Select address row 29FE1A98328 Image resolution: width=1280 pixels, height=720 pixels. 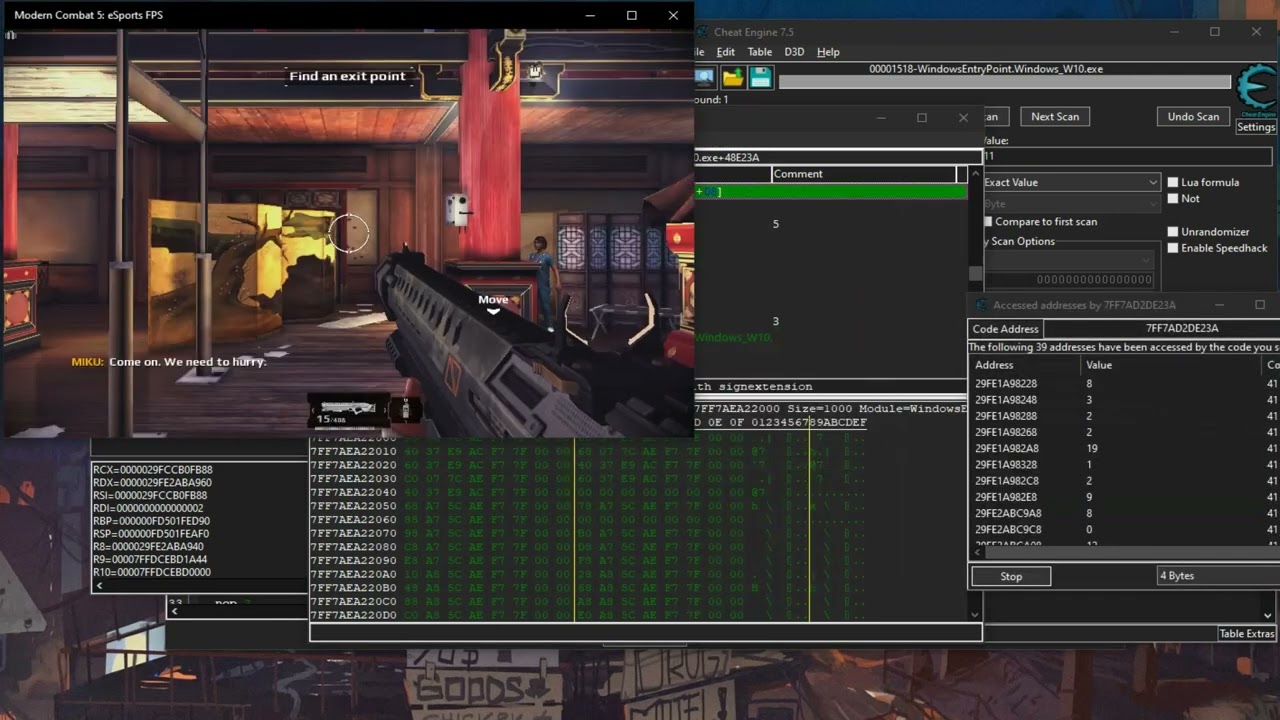(1123, 465)
